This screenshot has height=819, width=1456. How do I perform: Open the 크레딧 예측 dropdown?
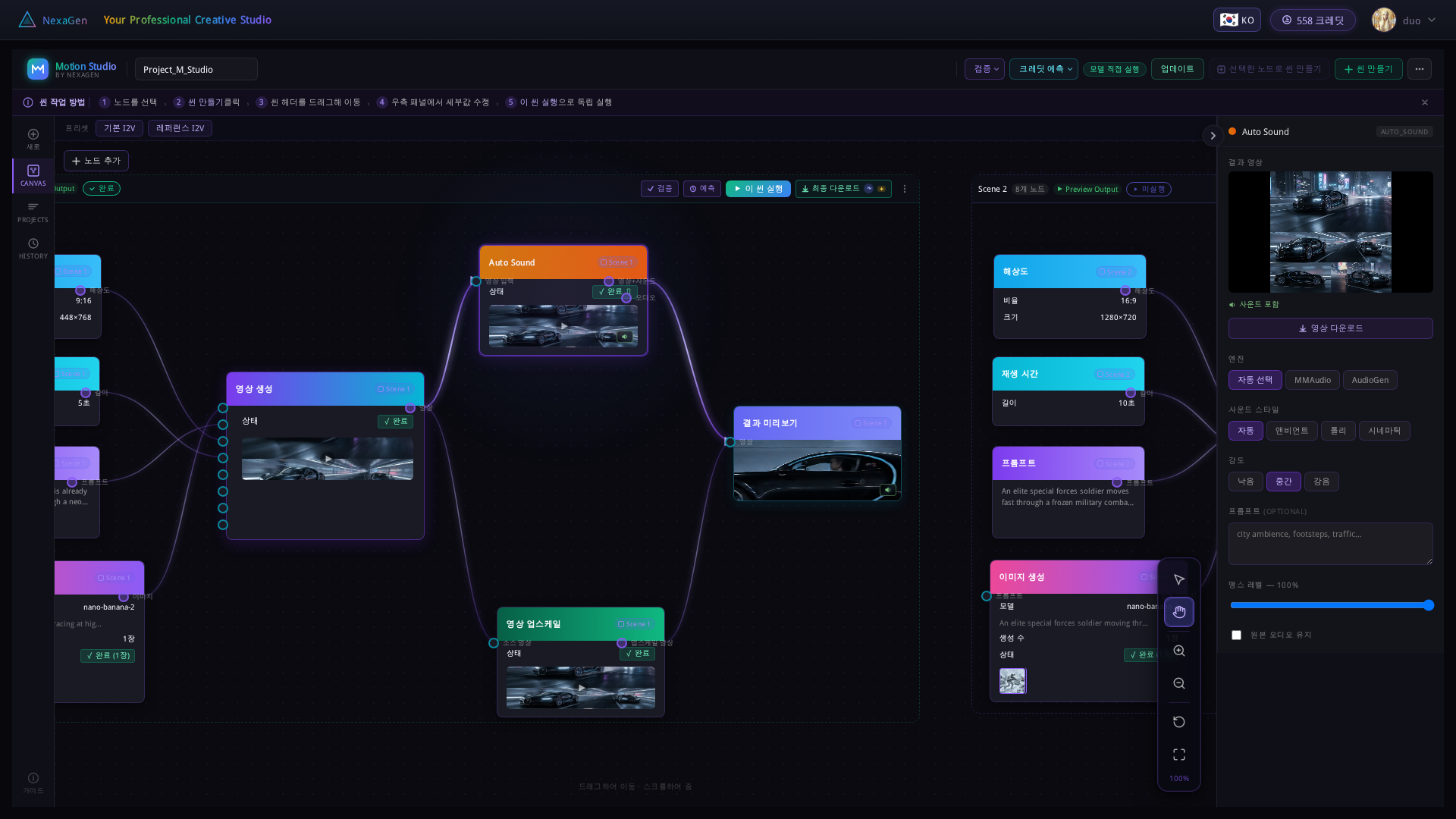pos(1044,69)
